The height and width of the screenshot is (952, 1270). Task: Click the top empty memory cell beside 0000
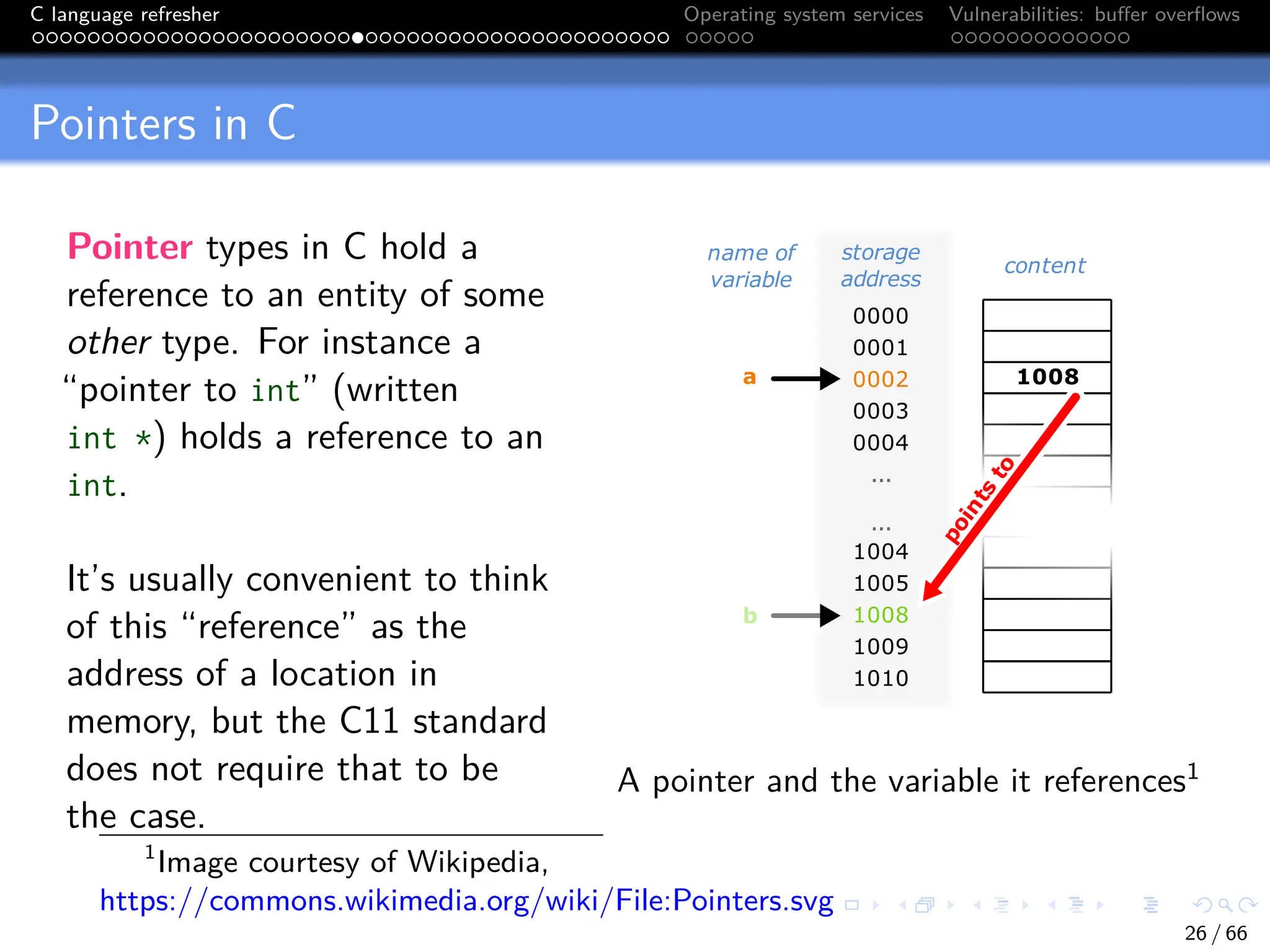pyautogui.click(x=1047, y=315)
